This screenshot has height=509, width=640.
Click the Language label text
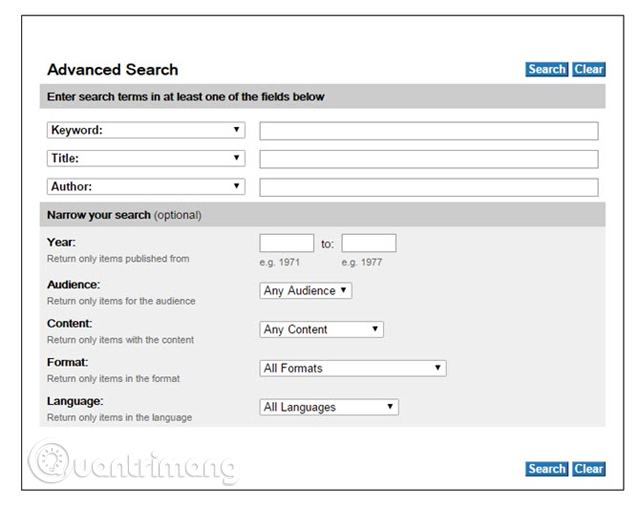click(x=75, y=401)
